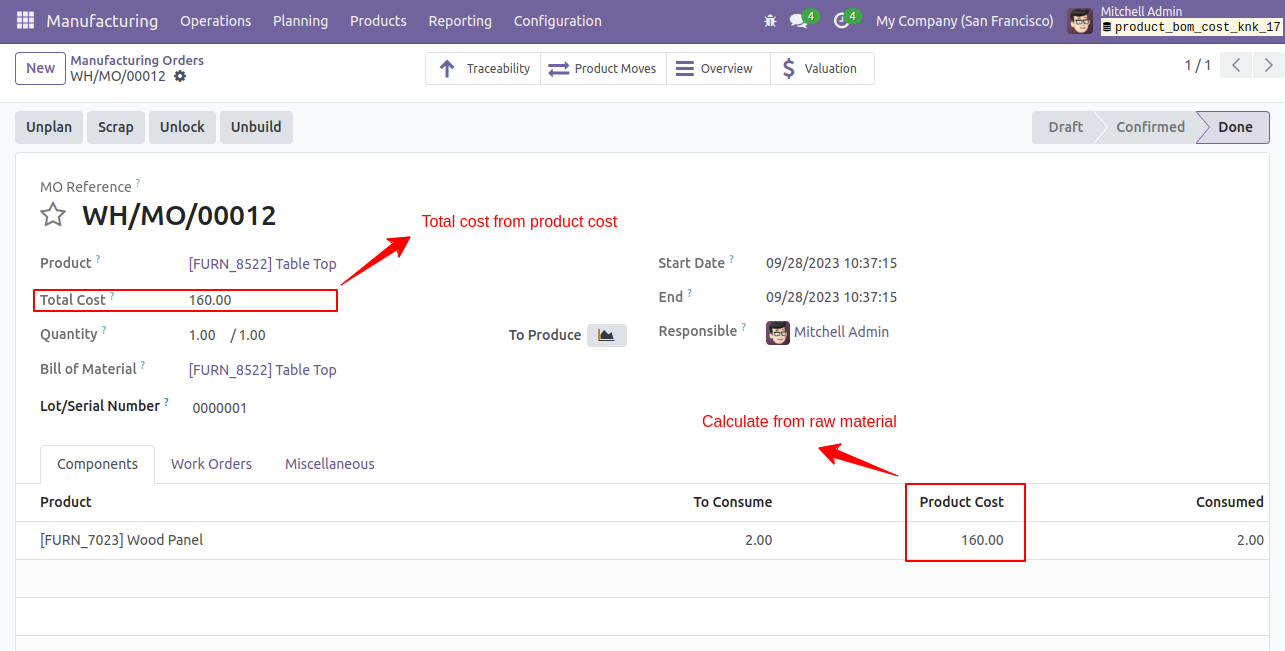
Task: Open the Products menu
Action: pyautogui.click(x=378, y=21)
